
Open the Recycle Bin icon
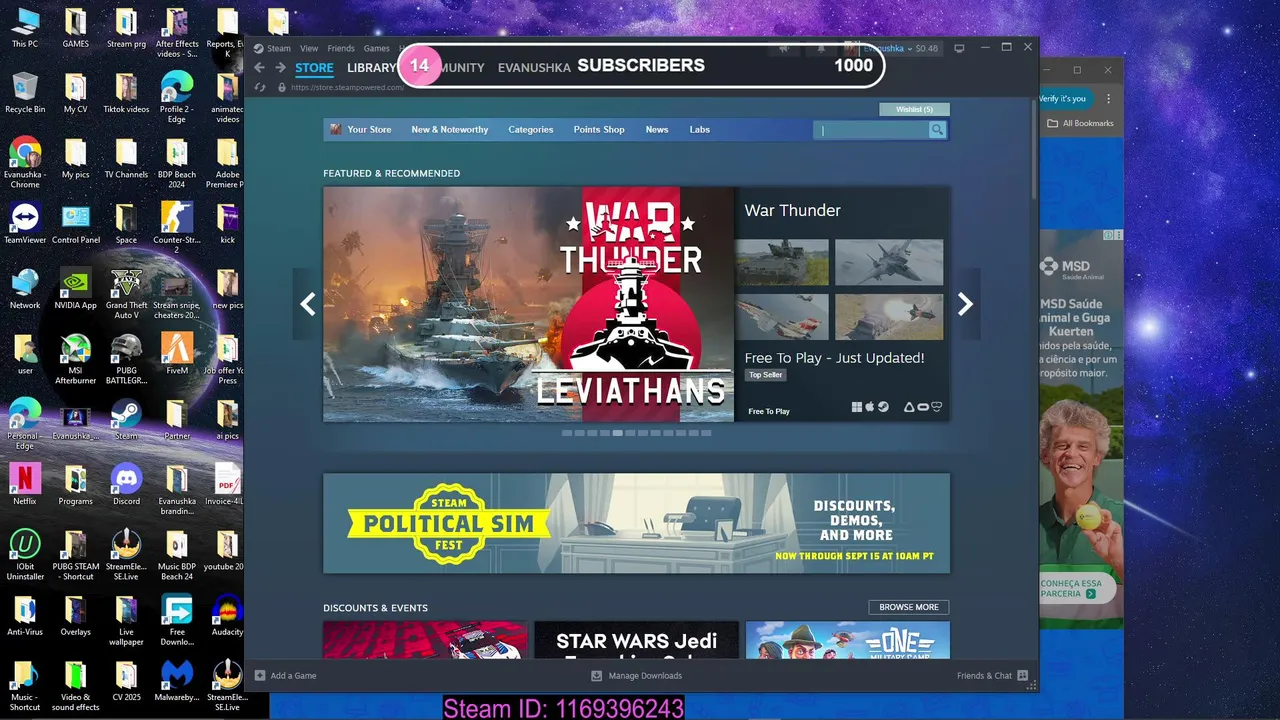pos(25,92)
